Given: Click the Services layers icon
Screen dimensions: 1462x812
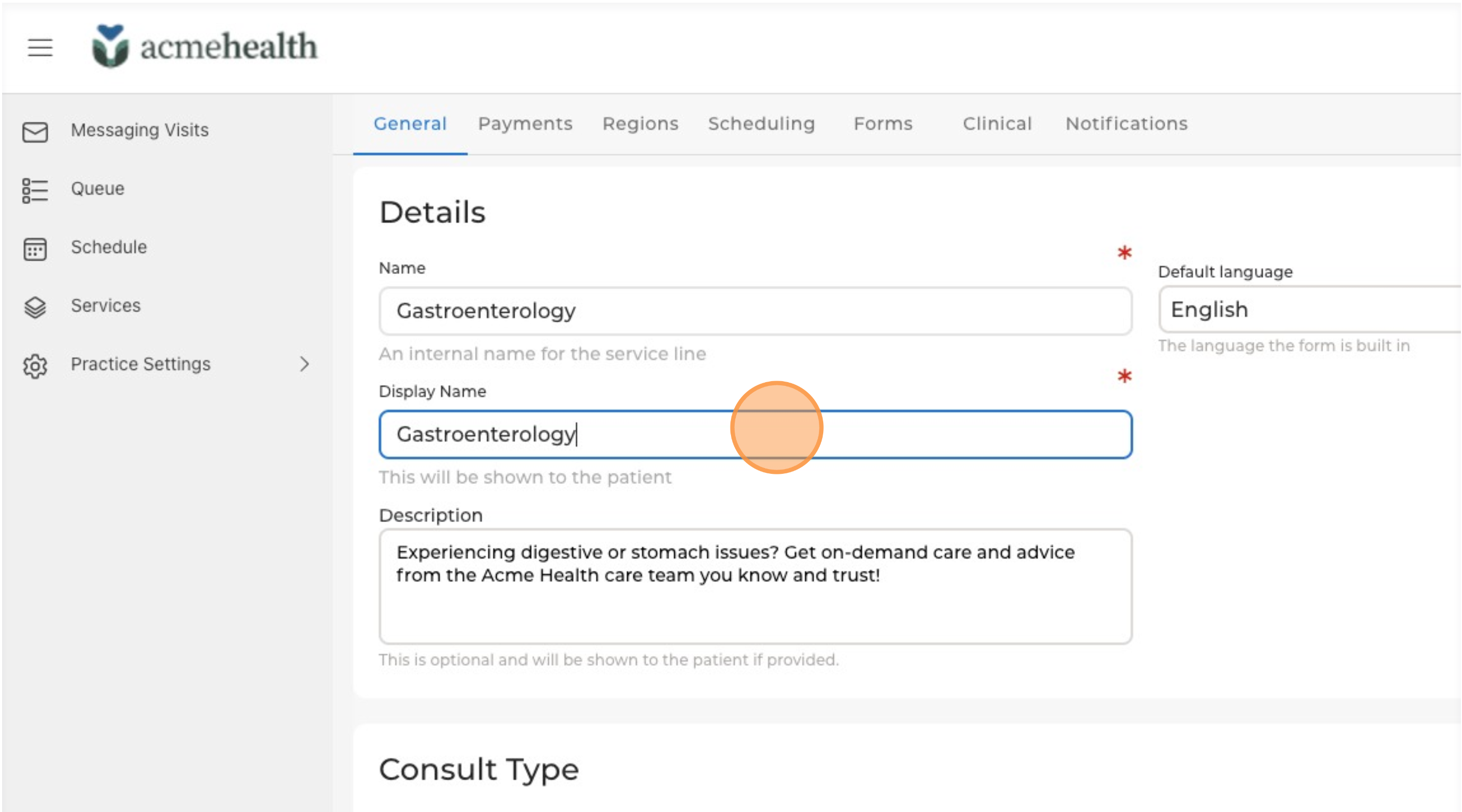Looking at the screenshot, I should point(34,307).
